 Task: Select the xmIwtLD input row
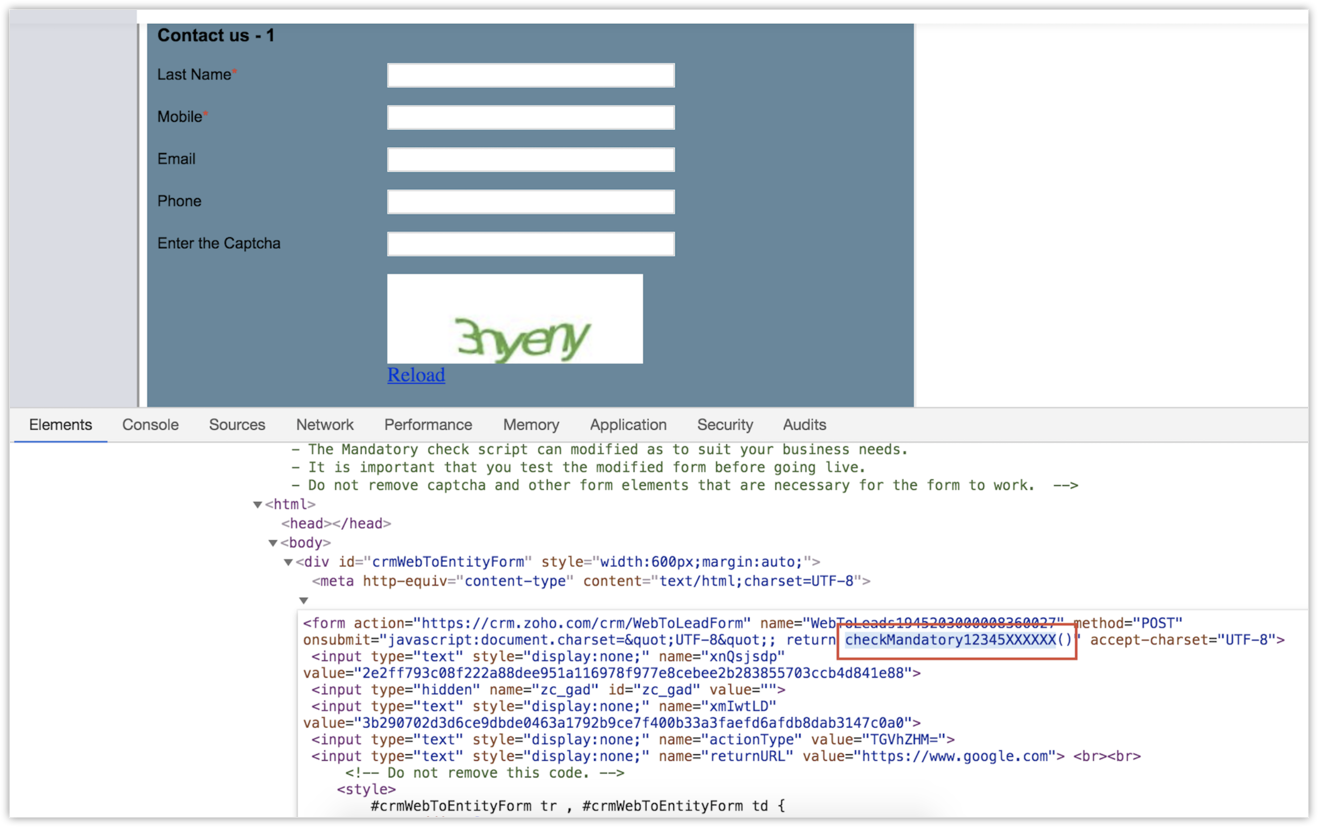tap(611, 714)
